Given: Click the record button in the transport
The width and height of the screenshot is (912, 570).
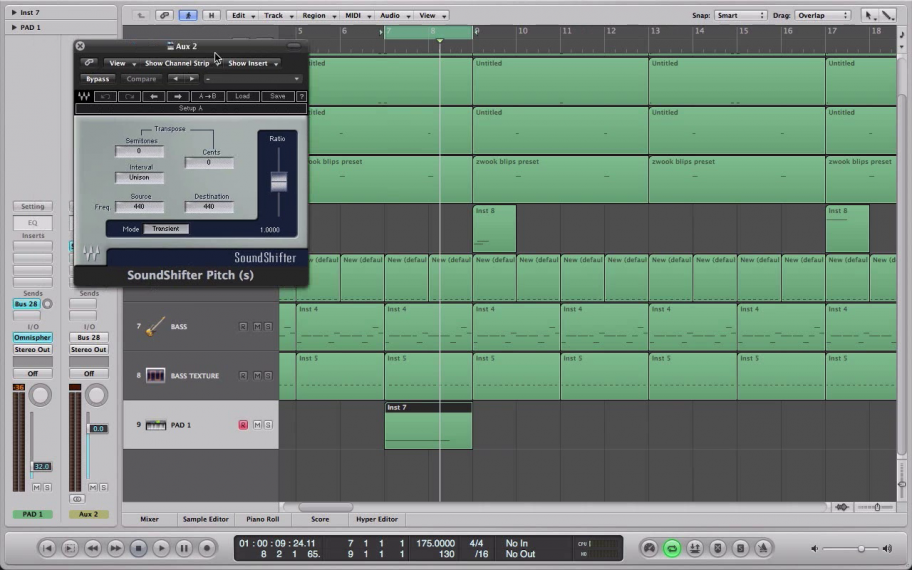Looking at the screenshot, I should click(206, 548).
